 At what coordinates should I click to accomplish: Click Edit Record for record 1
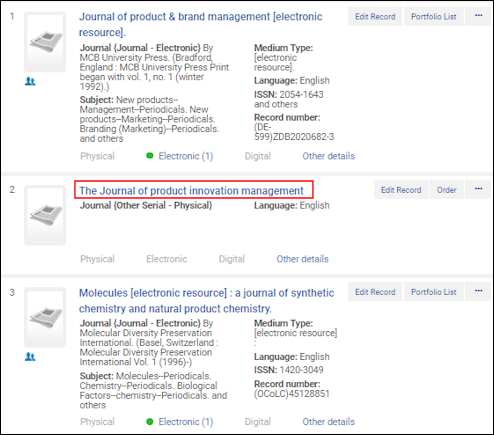tap(375, 16)
